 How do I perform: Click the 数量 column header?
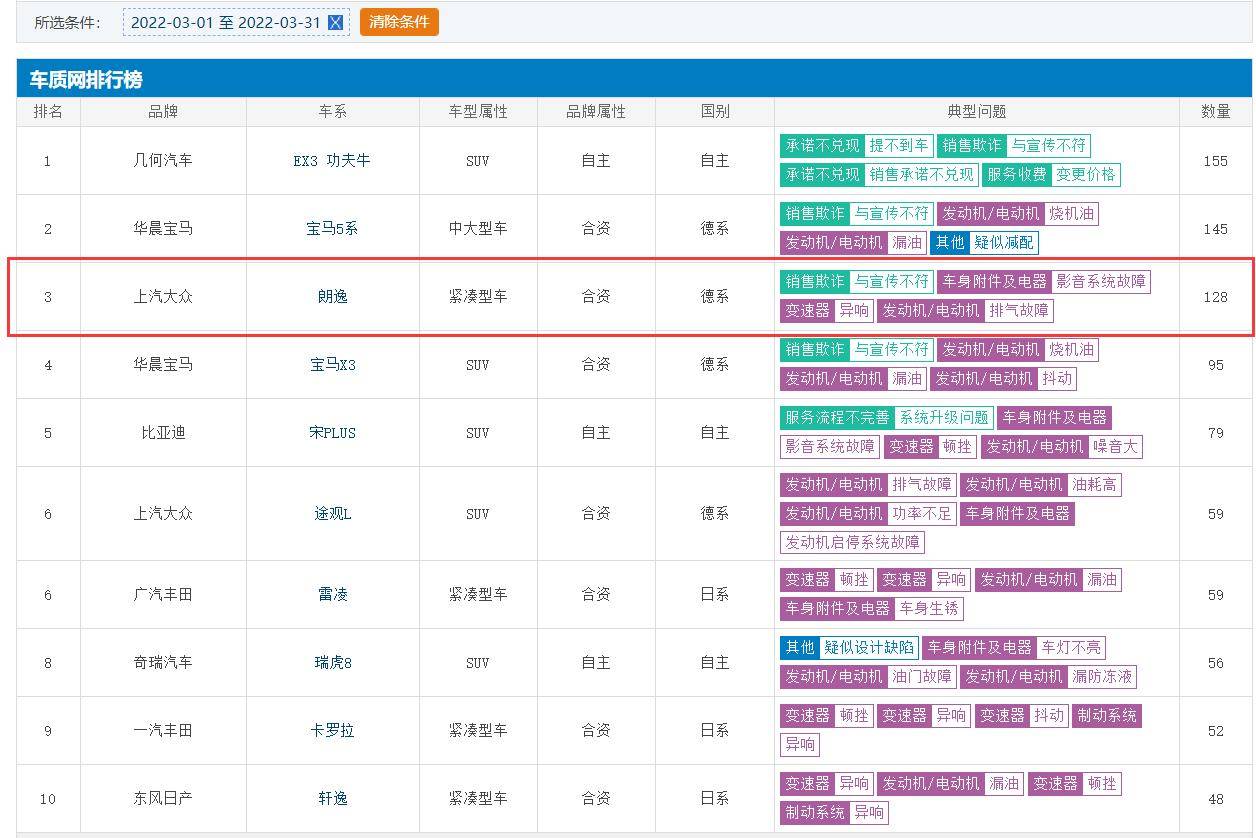(x=1215, y=112)
